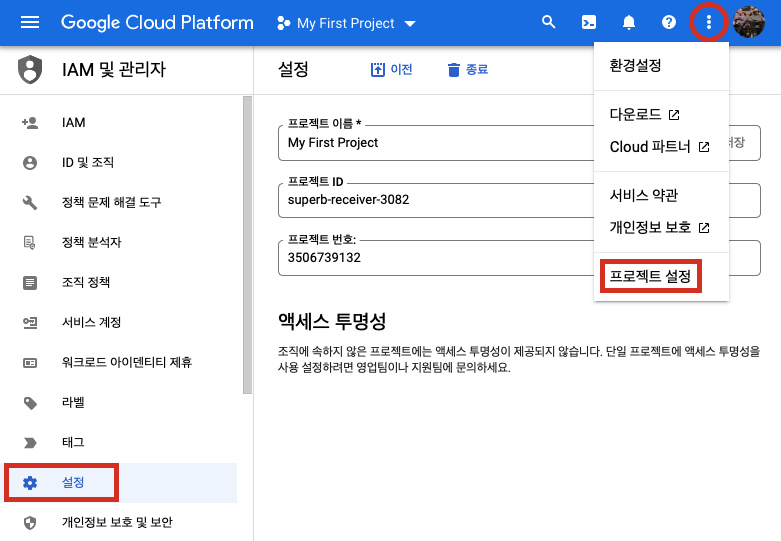Screen dimensions: 781x541
Task: Open the notifications bell
Action: [x=629, y=22]
